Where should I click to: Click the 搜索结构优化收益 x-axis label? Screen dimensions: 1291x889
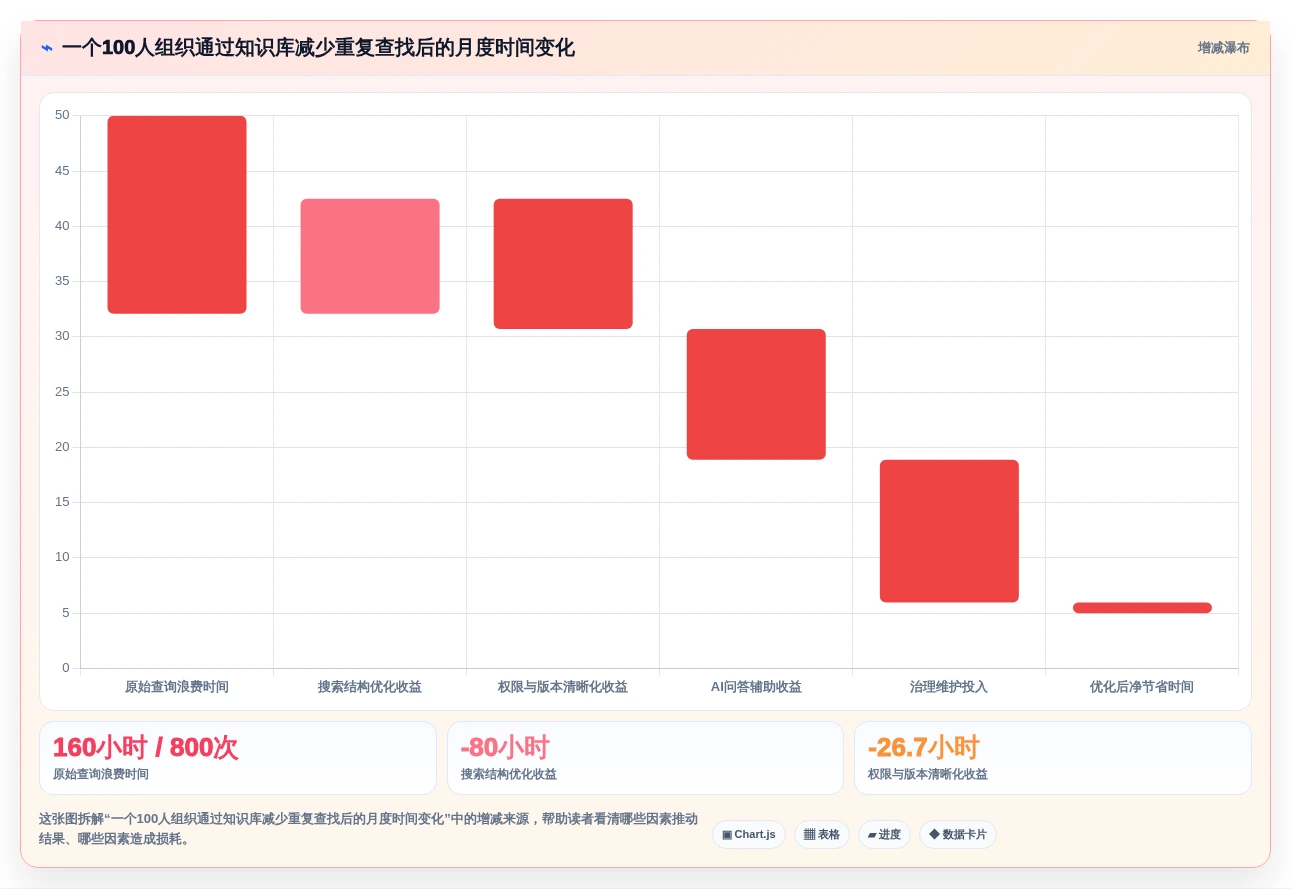370,687
